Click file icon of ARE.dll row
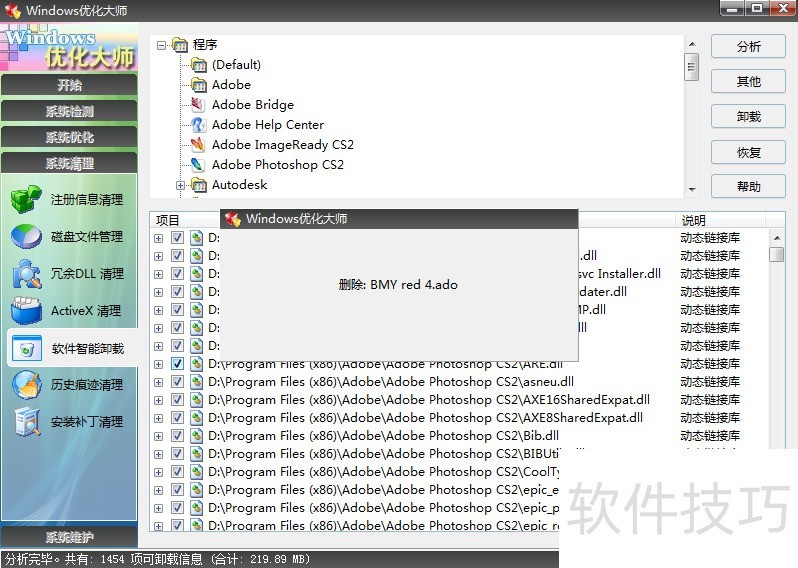The width and height of the screenshot is (798, 568). pos(196,364)
